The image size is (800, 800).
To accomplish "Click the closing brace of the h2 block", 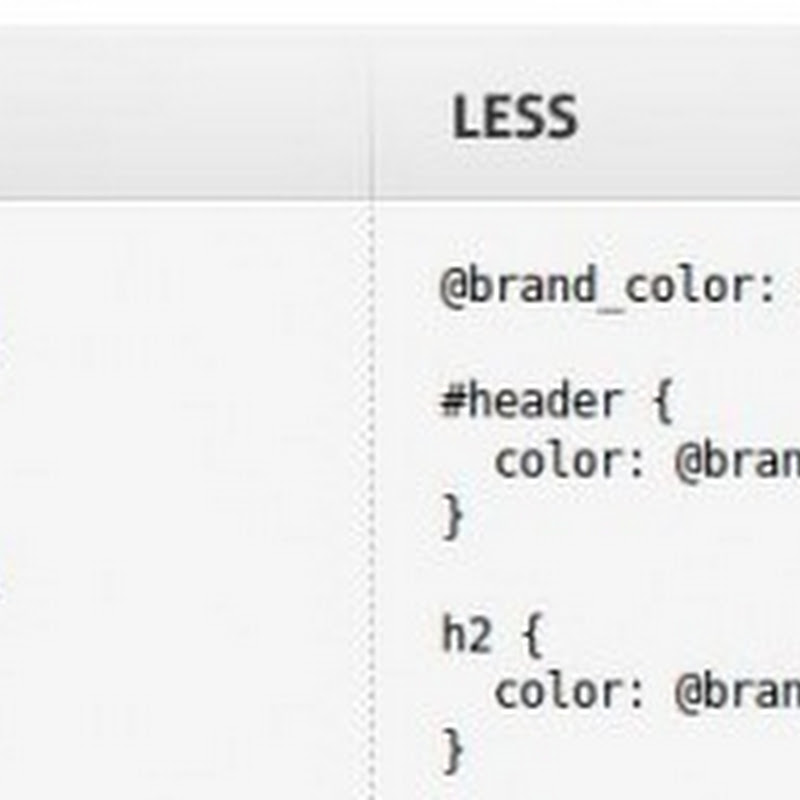I will click(x=454, y=750).
